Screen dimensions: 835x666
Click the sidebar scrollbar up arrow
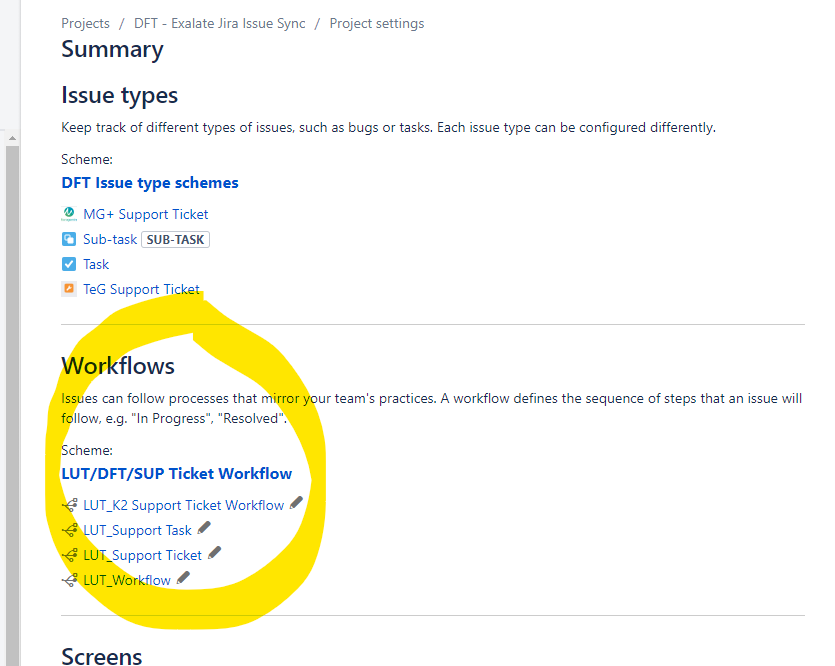pos(12,138)
